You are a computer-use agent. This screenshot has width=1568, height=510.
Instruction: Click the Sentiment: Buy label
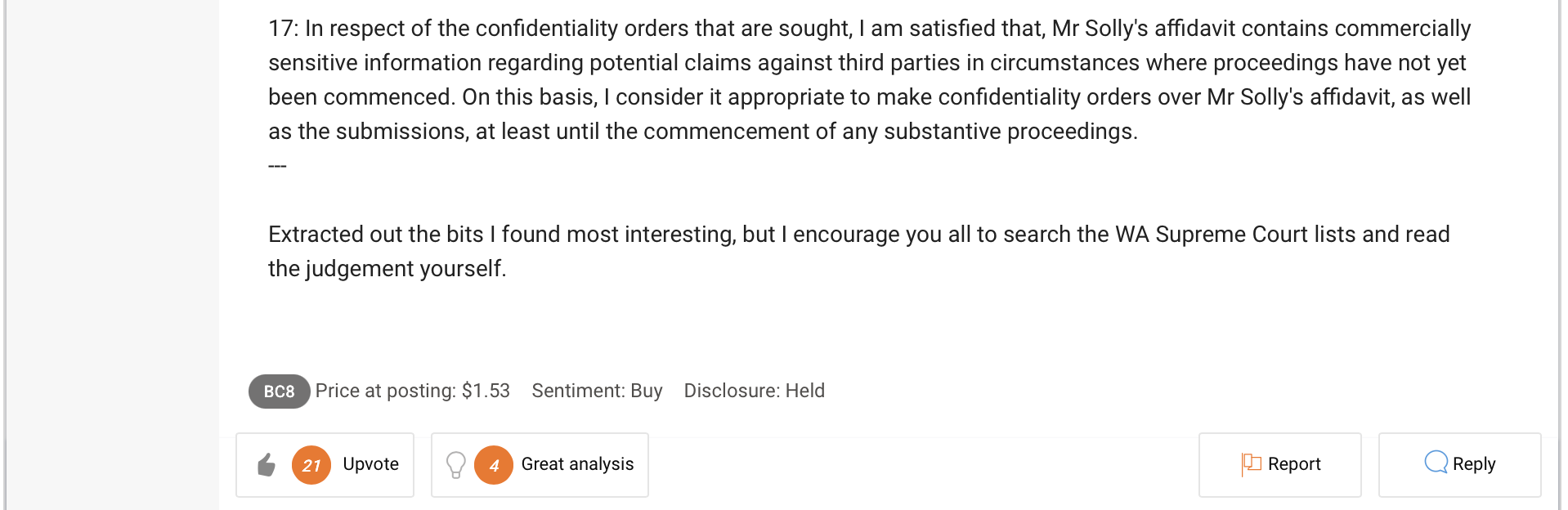coord(597,391)
